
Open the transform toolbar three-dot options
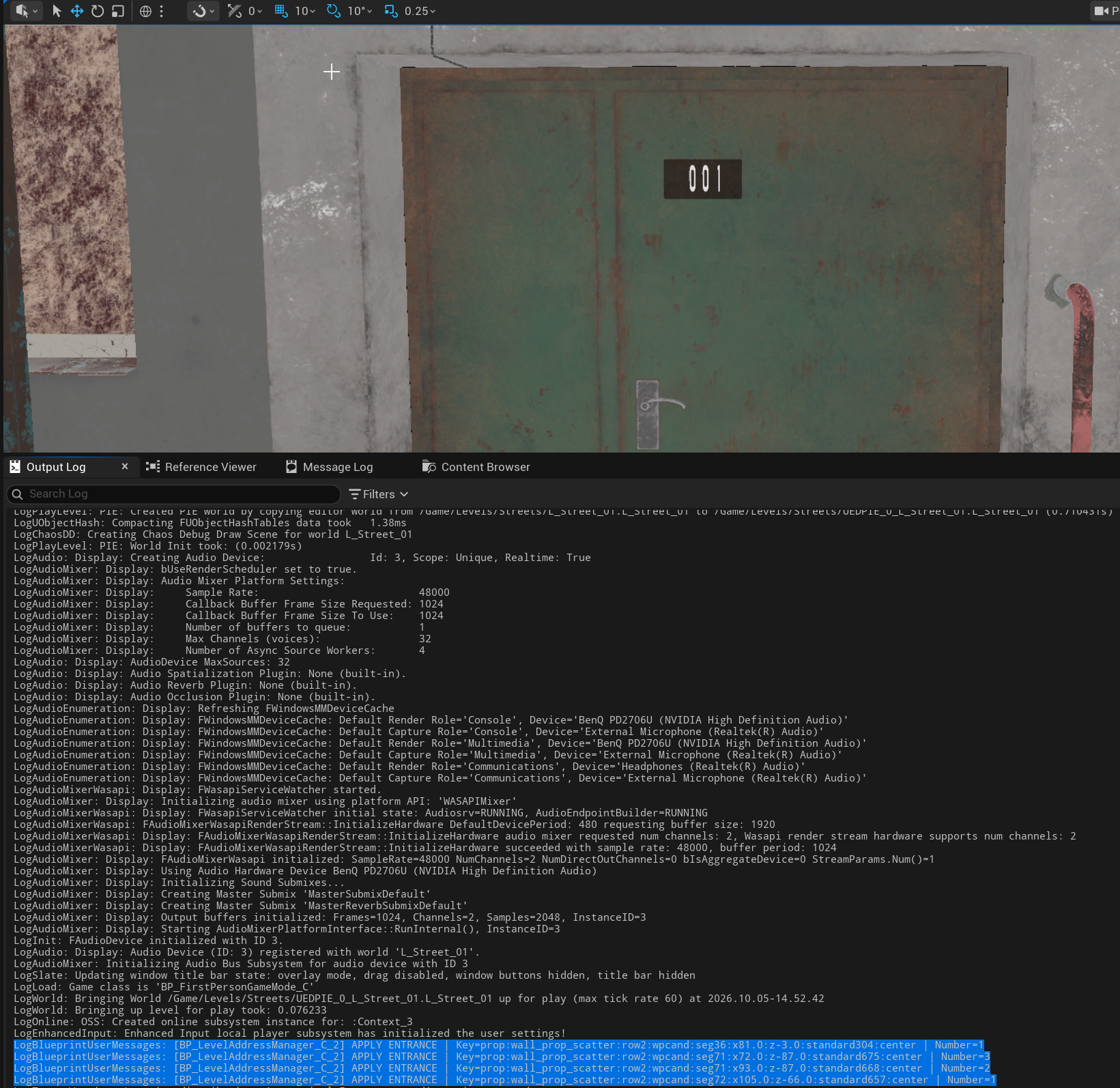(162, 11)
